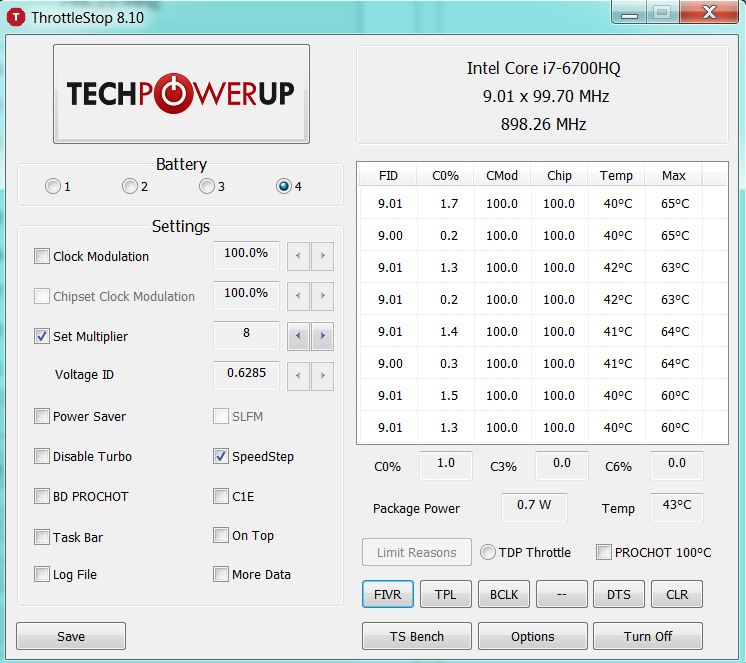Click the TDP Throttle indicator
The height and width of the screenshot is (663, 746).
click(488, 552)
